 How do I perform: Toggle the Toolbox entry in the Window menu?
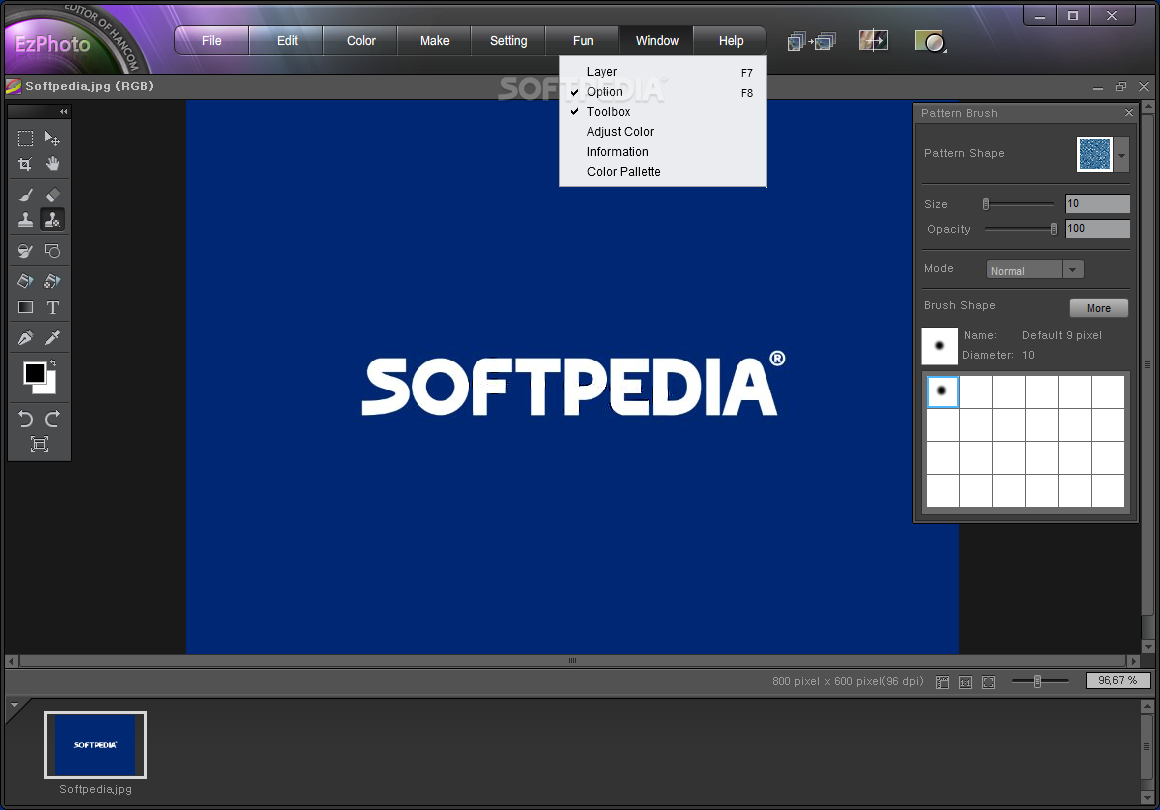[663, 112]
